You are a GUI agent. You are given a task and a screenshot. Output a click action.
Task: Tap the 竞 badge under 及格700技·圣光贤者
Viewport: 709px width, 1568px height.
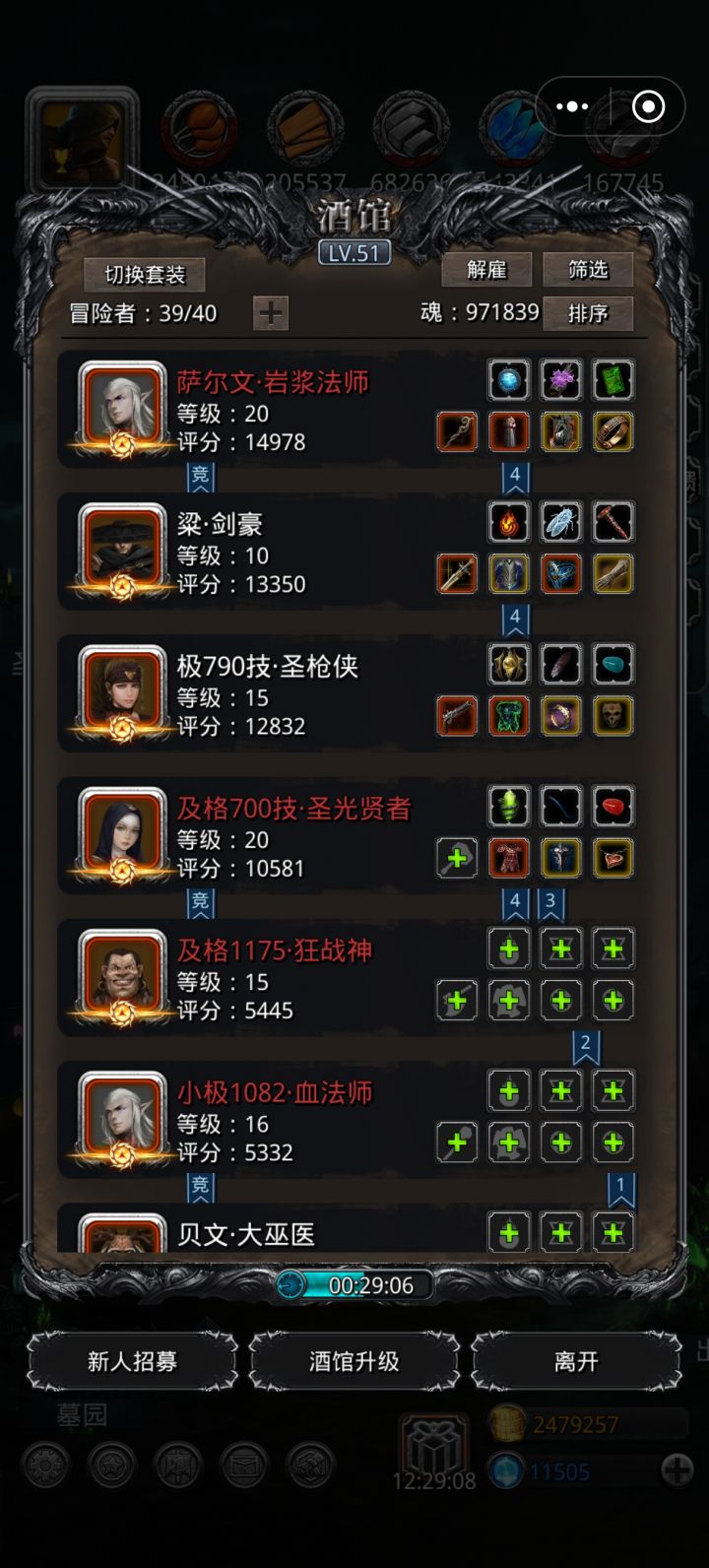point(200,902)
